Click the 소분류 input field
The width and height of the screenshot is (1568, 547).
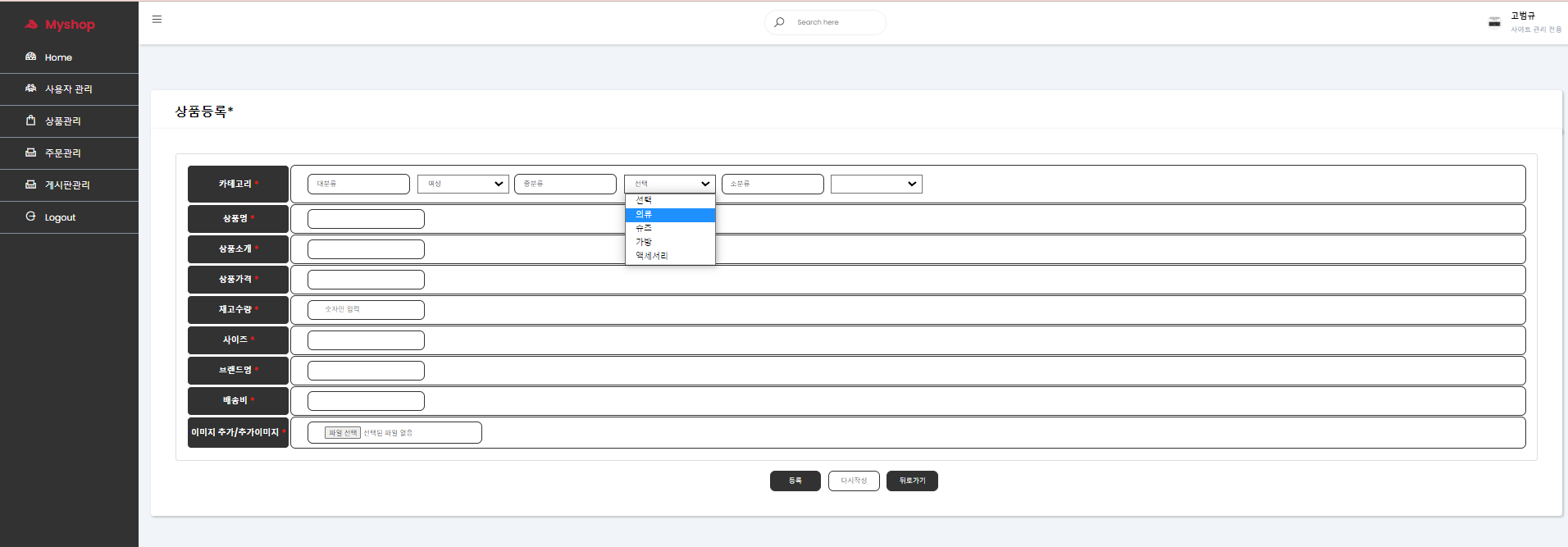[773, 184]
